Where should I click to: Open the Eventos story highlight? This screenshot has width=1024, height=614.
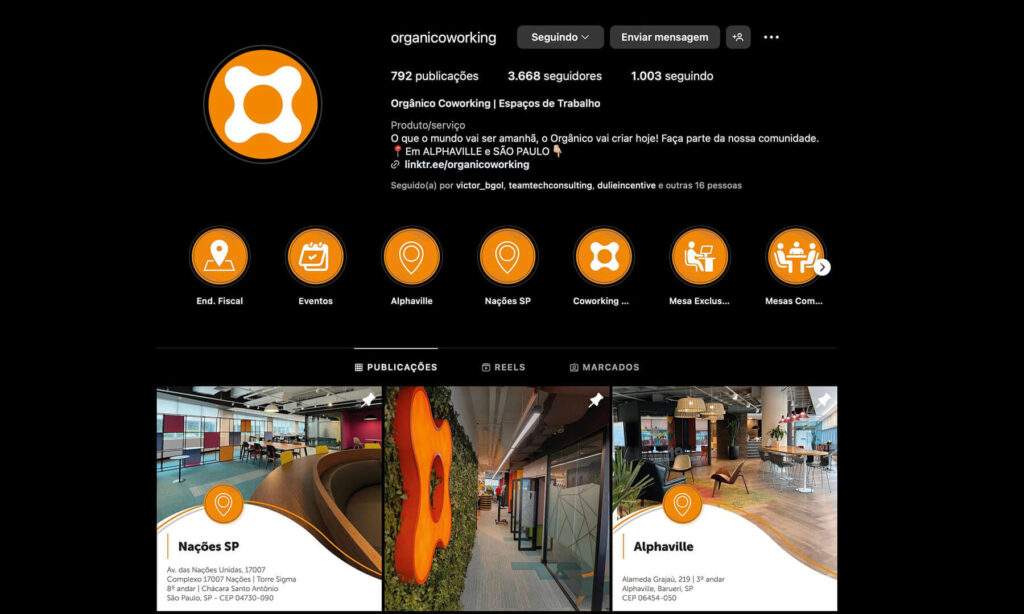pos(315,257)
